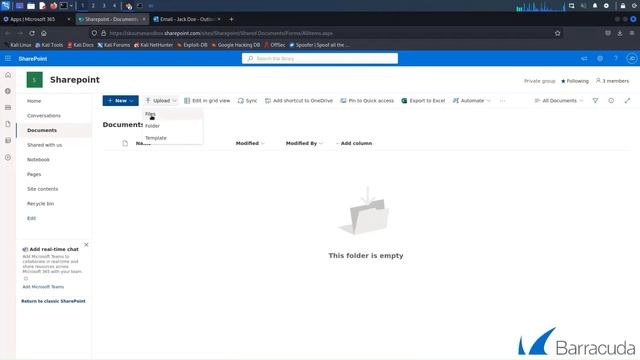
Task: Click the browser home button
Action: tap(44, 33)
